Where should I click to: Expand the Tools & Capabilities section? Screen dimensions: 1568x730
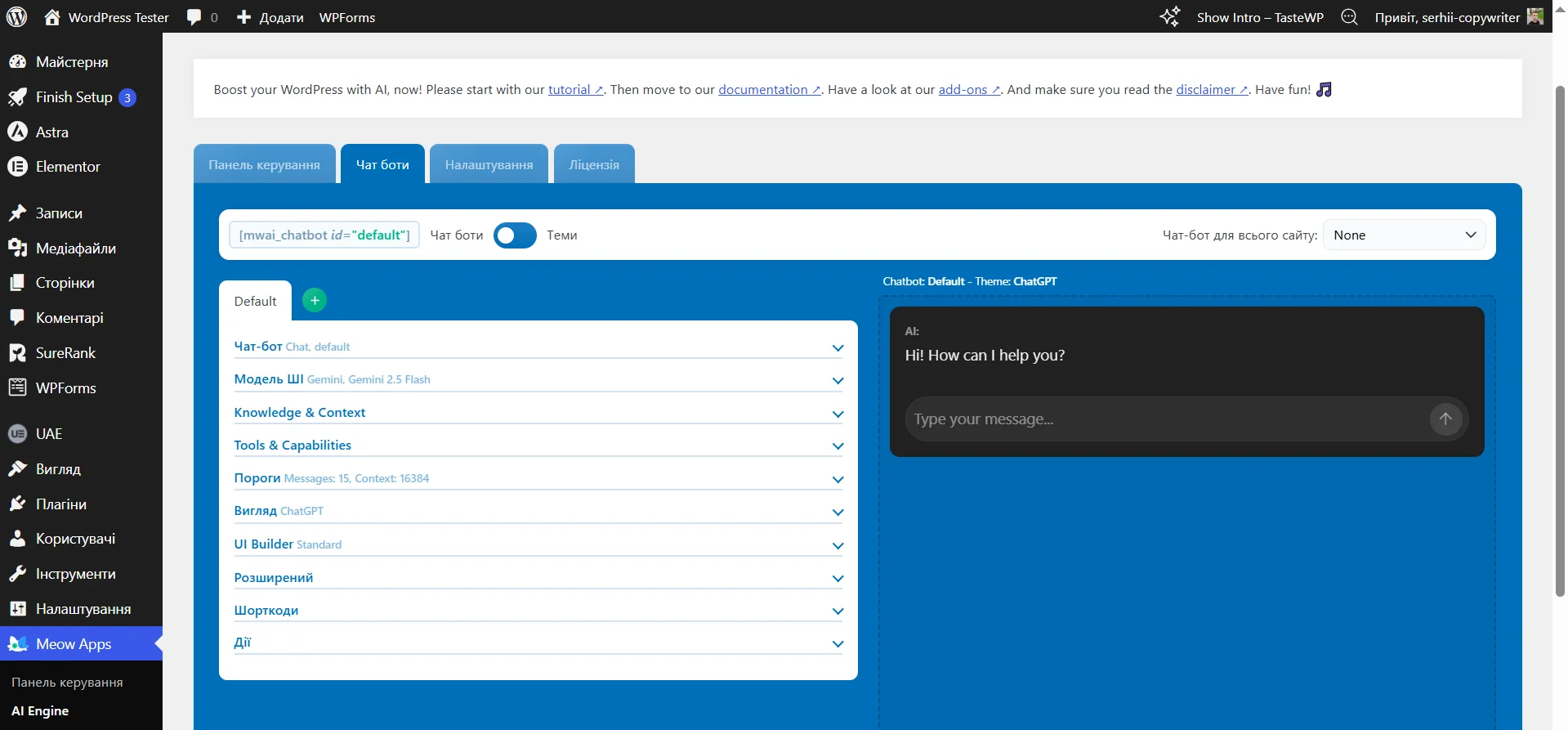click(538, 446)
